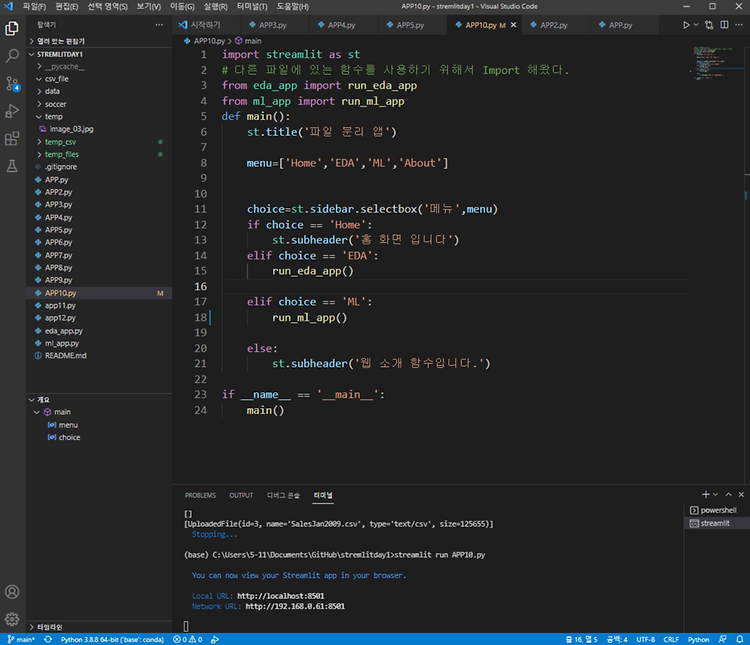Image resolution: width=750 pixels, height=645 pixels.
Task: Change language mode from Python in status bar
Action: (698, 639)
